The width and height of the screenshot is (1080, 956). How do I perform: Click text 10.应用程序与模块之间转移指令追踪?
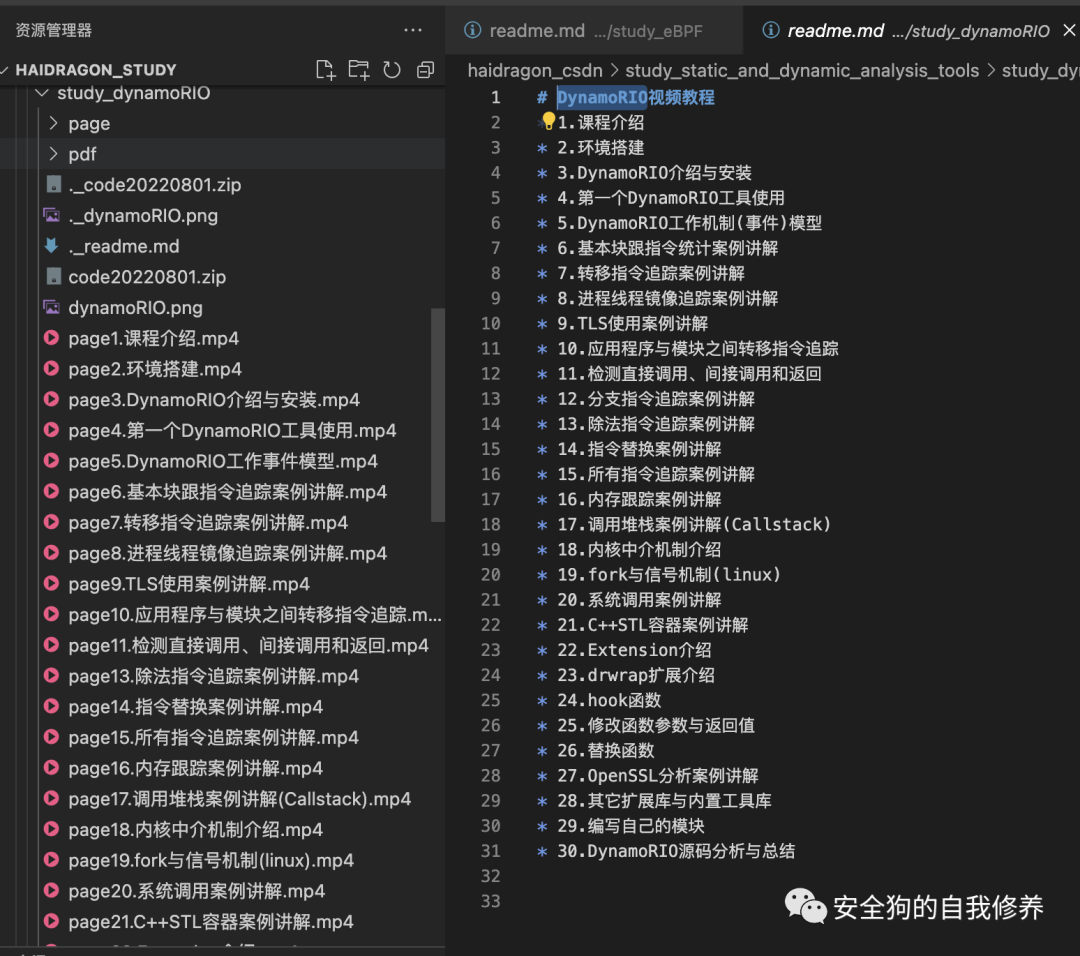coord(698,348)
